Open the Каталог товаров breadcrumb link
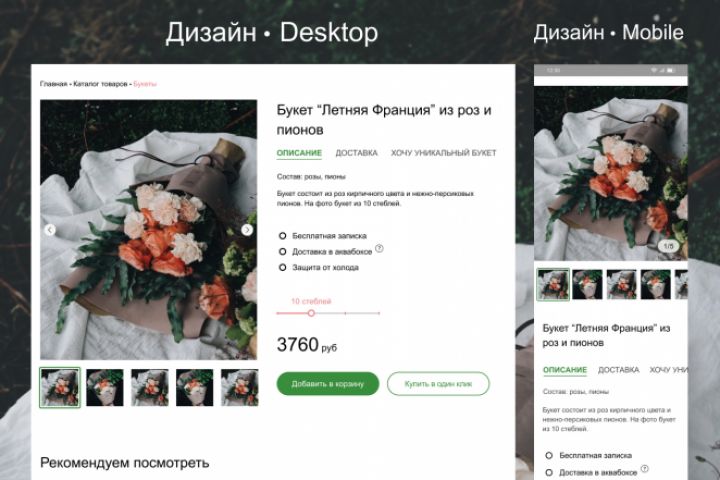Screen dimensions: 720x480 (100, 84)
